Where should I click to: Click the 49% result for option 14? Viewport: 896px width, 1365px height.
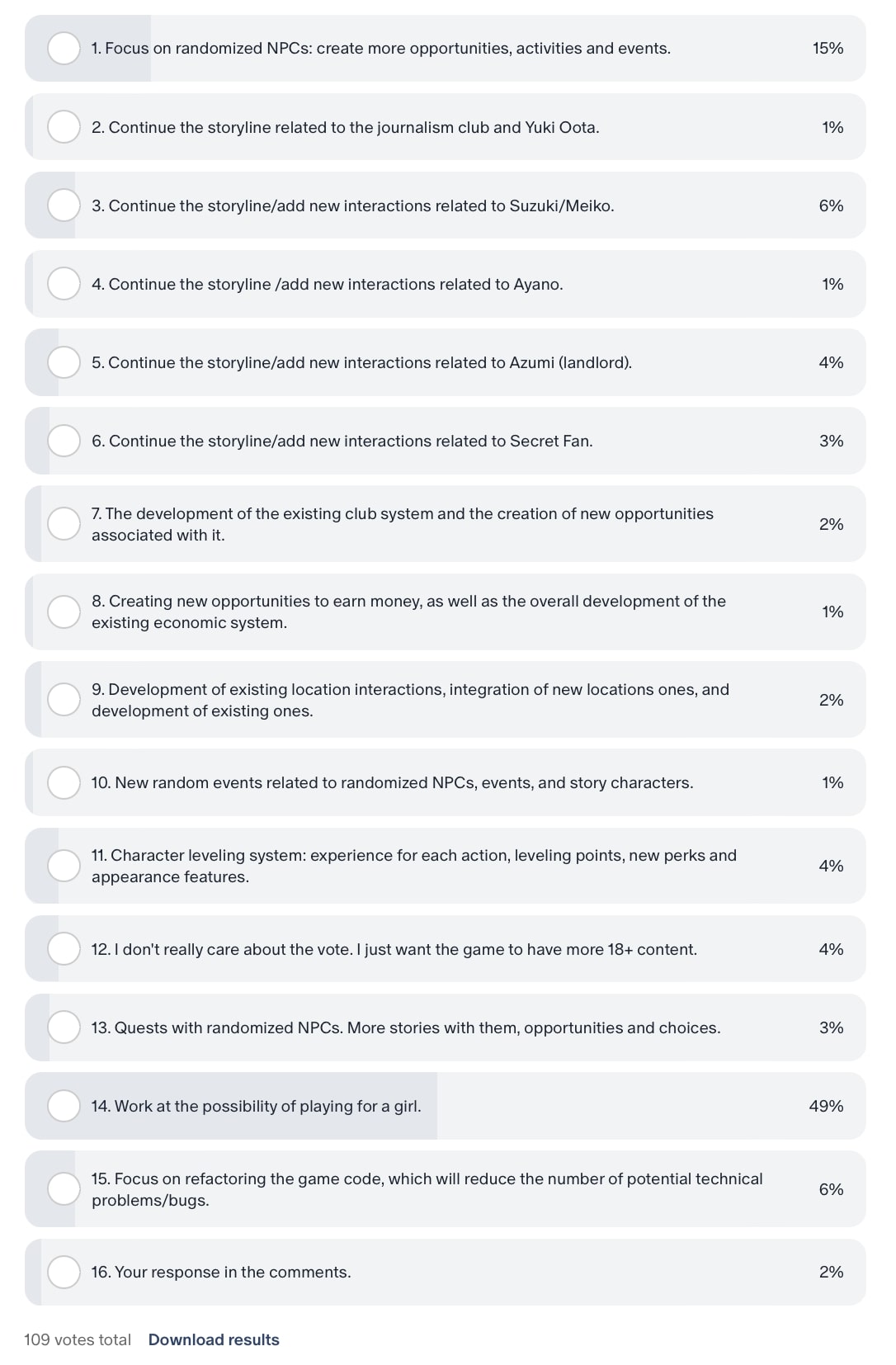tap(826, 1106)
